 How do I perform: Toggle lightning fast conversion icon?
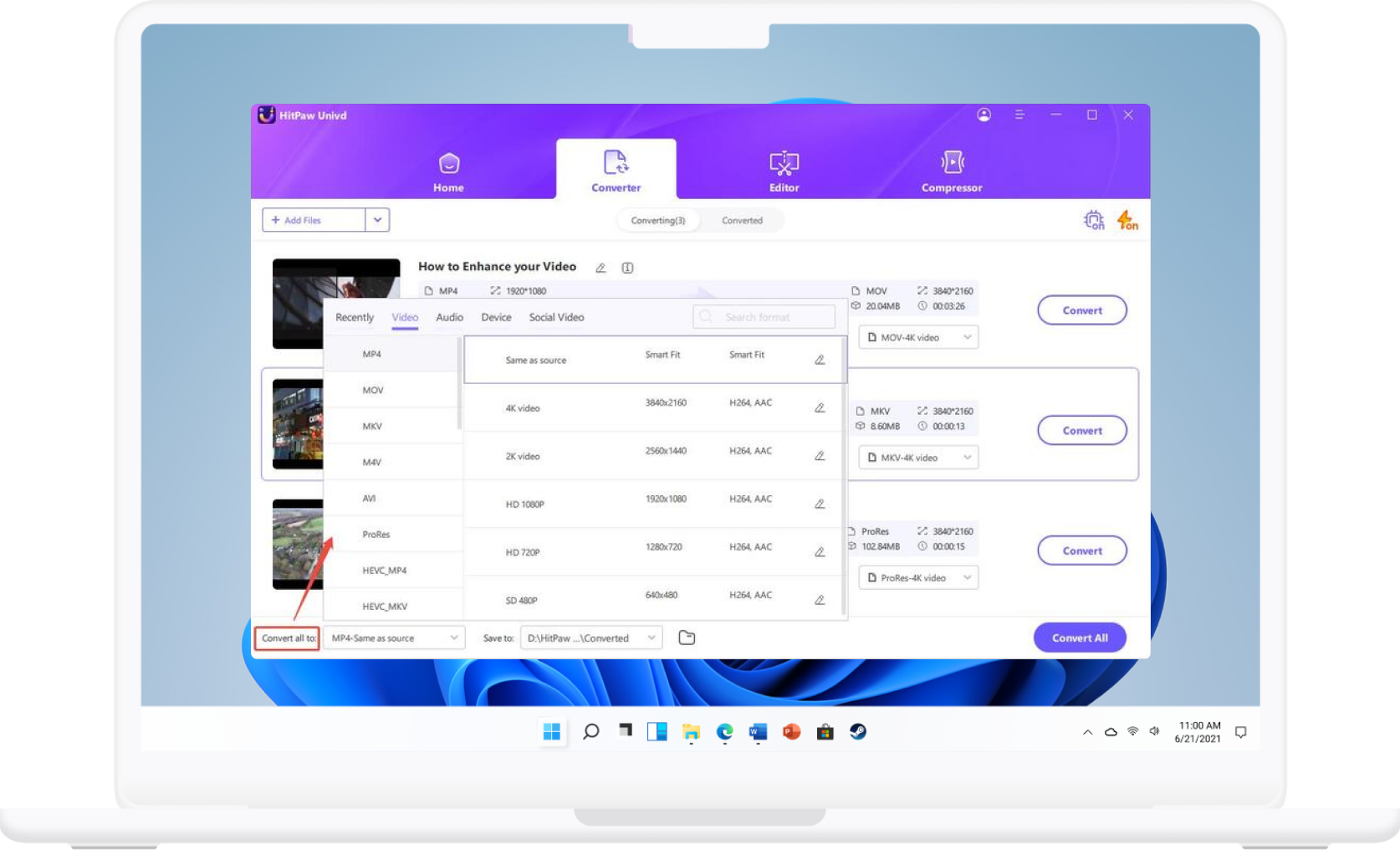[1127, 220]
